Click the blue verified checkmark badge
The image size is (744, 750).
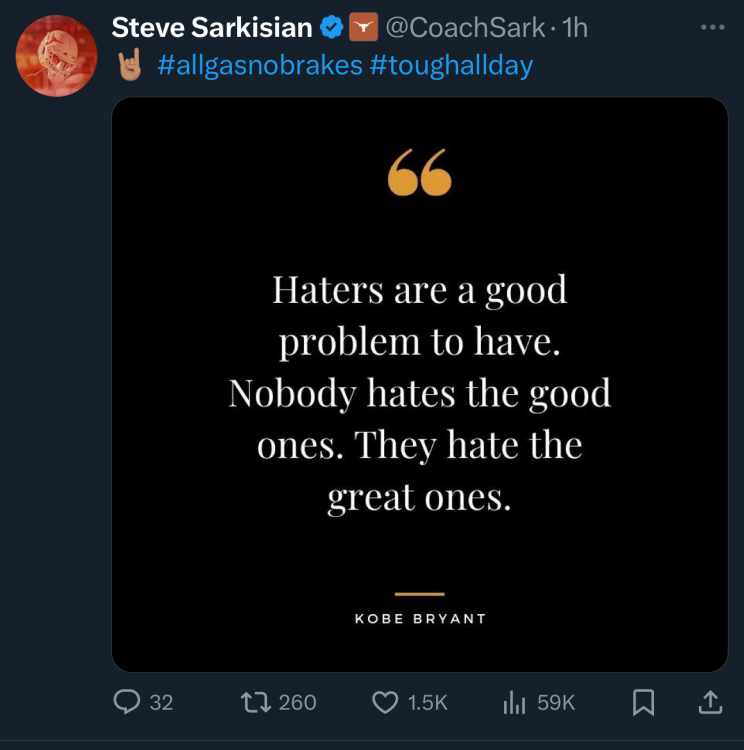(x=331, y=28)
